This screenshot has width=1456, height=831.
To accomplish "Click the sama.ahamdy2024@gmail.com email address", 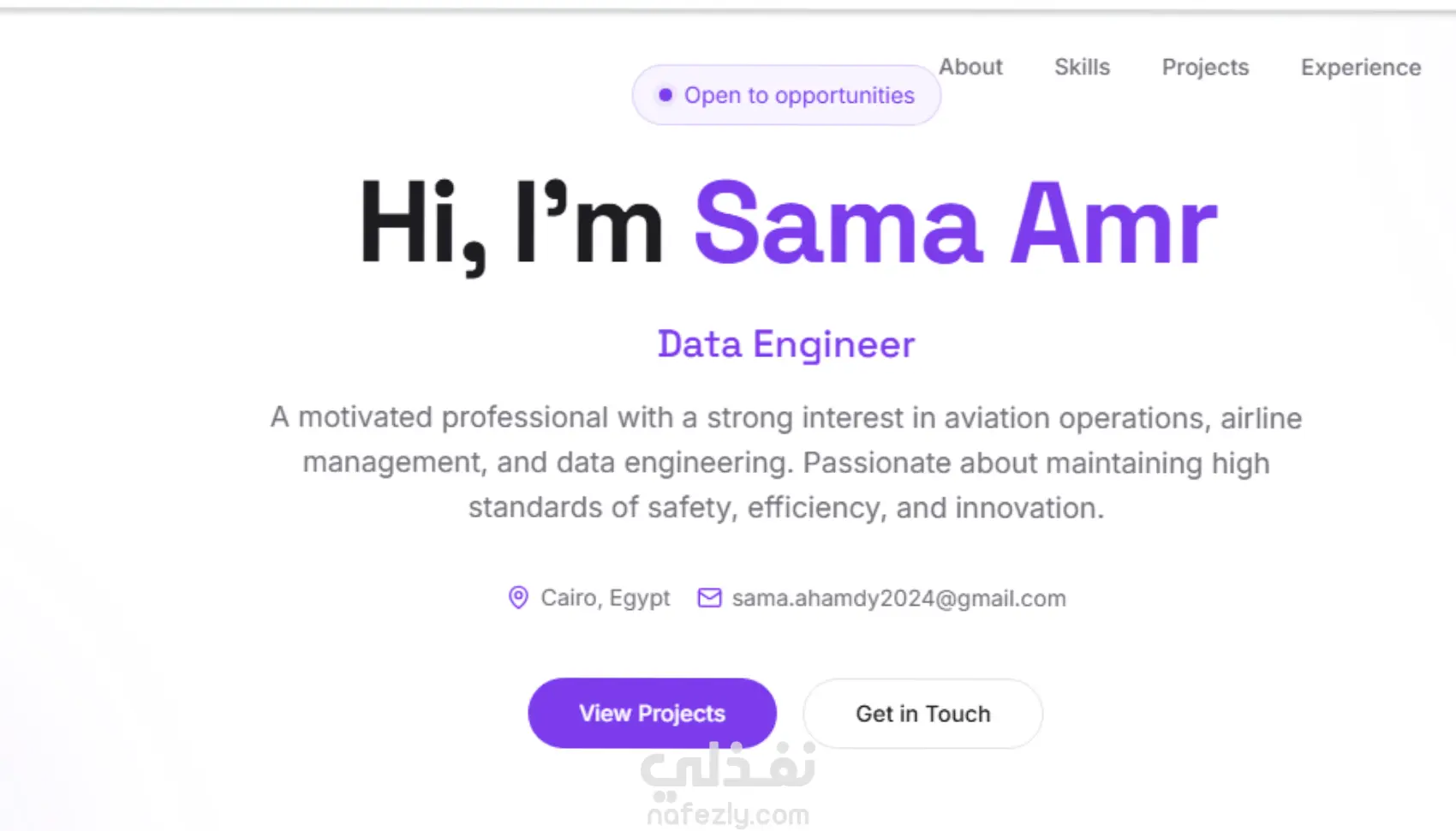I will (x=898, y=598).
